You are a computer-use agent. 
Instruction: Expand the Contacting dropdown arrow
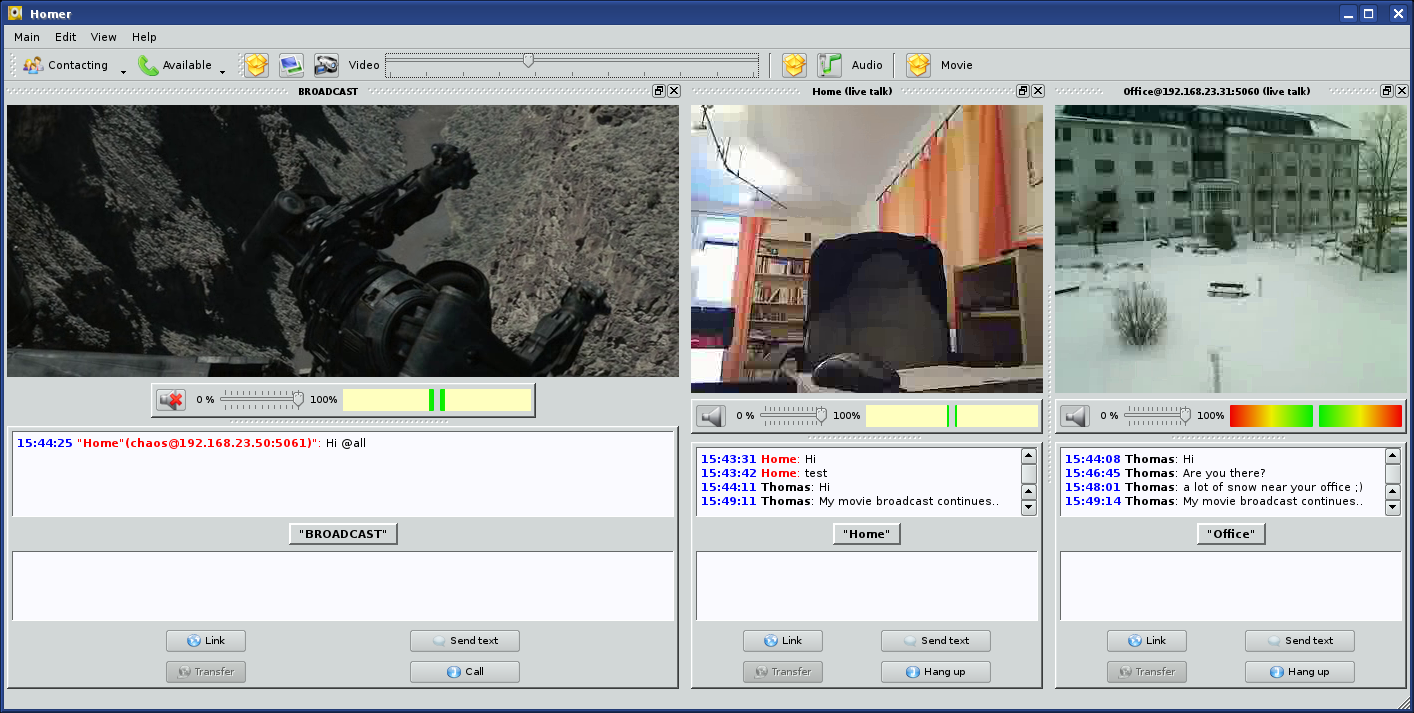(x=123, y=71)
